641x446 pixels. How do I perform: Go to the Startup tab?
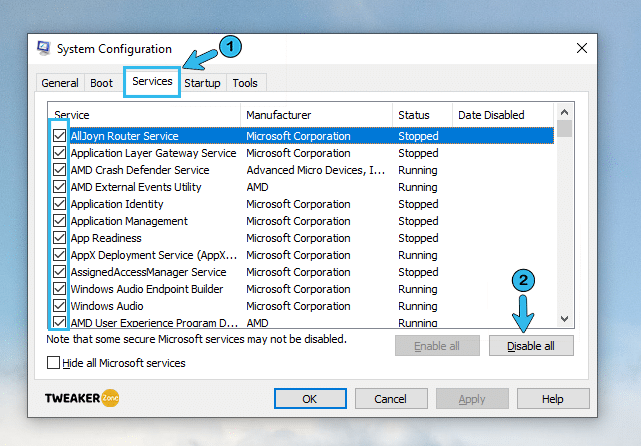pos(202,83)
